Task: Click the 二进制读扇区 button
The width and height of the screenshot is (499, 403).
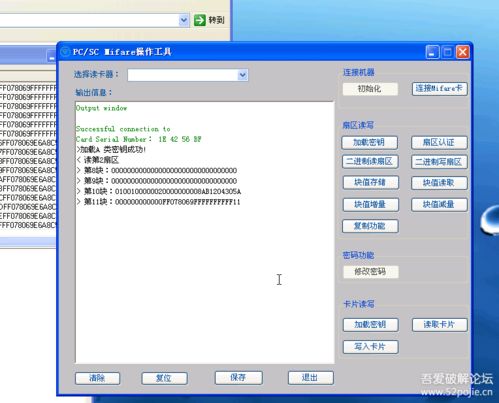Action: tap(369, 162)
